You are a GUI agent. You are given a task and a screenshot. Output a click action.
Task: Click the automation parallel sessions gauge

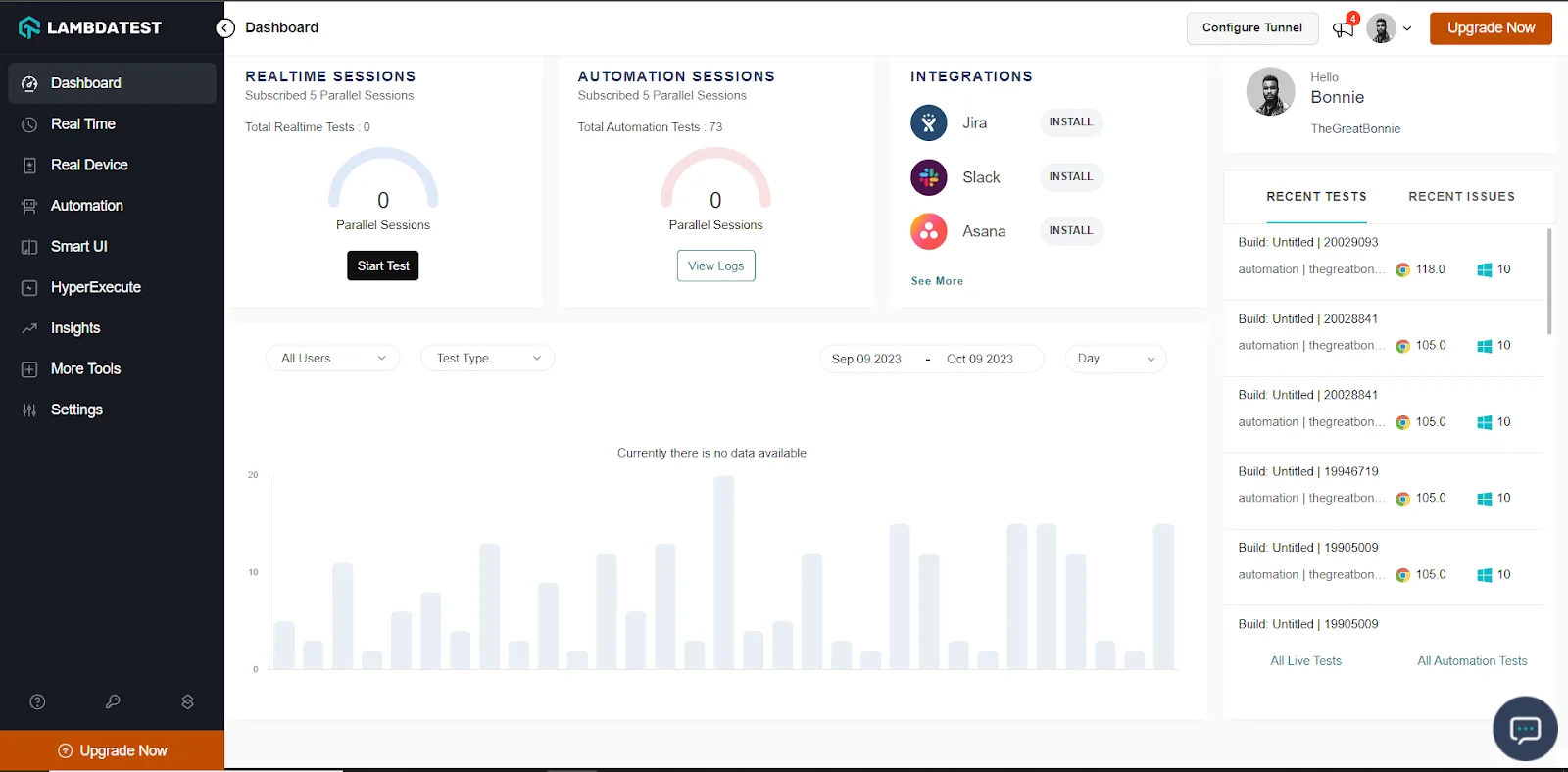[715, 178]
